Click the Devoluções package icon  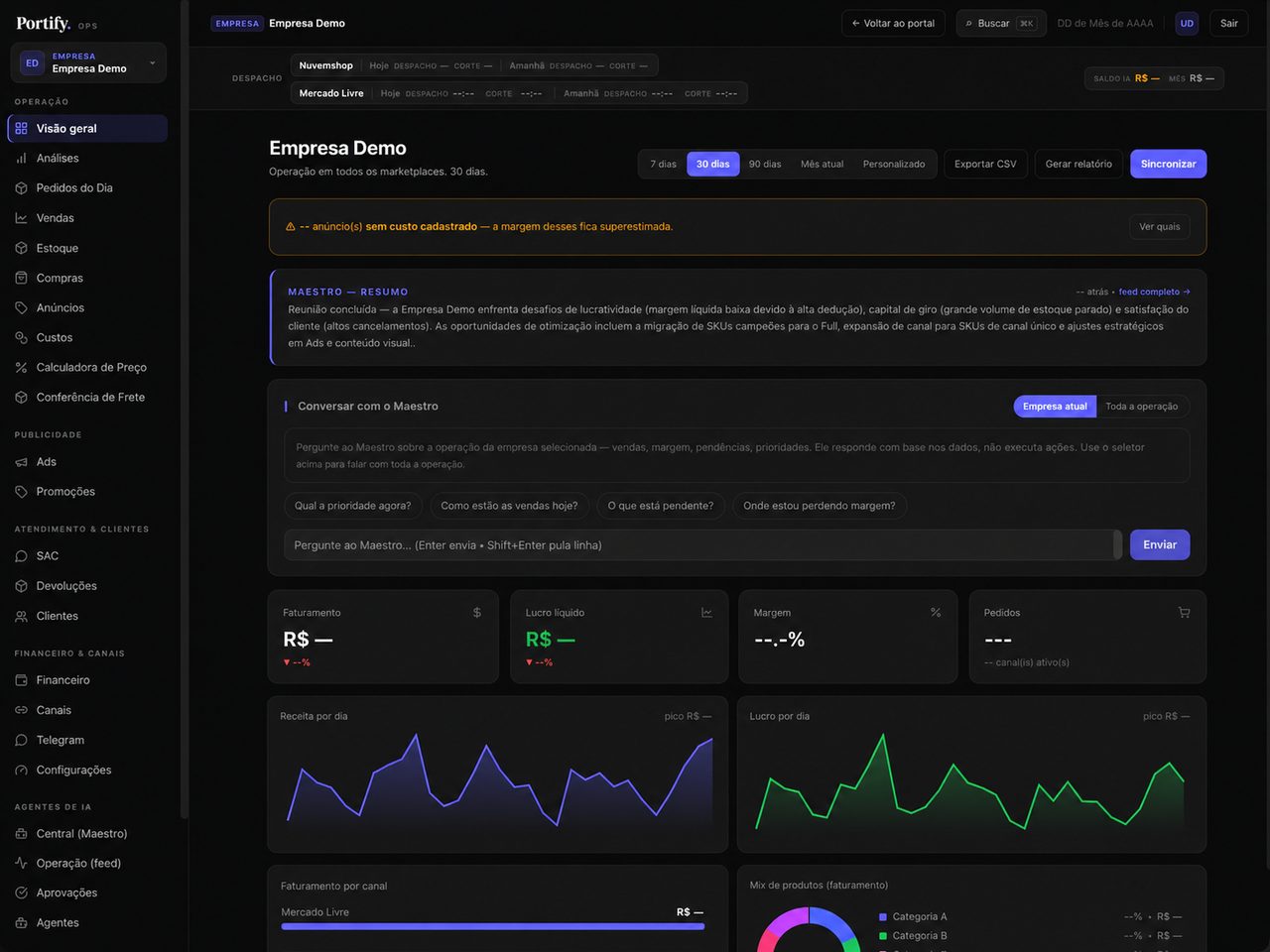coord(21,586)
